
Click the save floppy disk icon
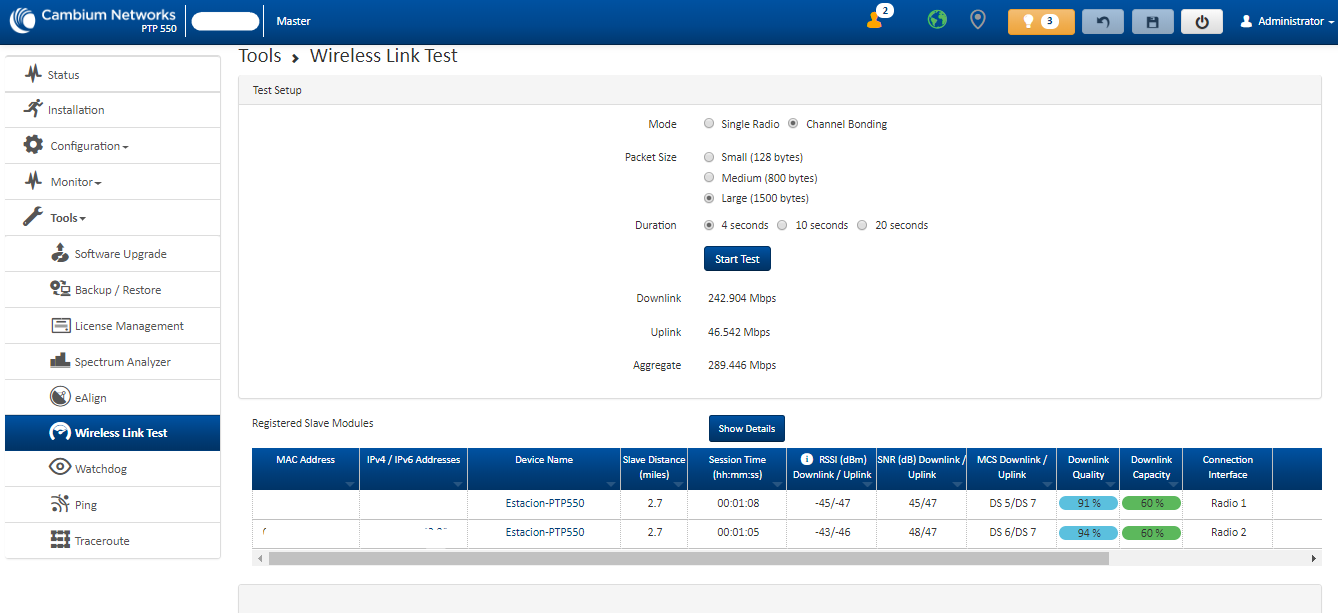pyautogui.click(x=1152, y=21)
